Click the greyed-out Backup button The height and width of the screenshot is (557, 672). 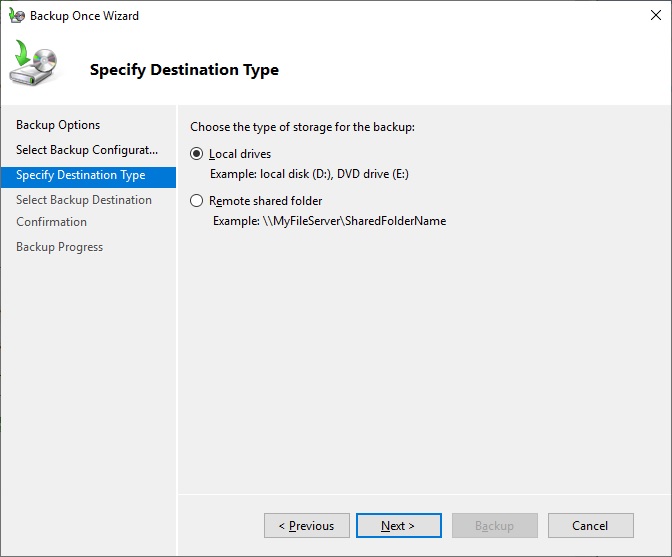[x=494, y=526]
